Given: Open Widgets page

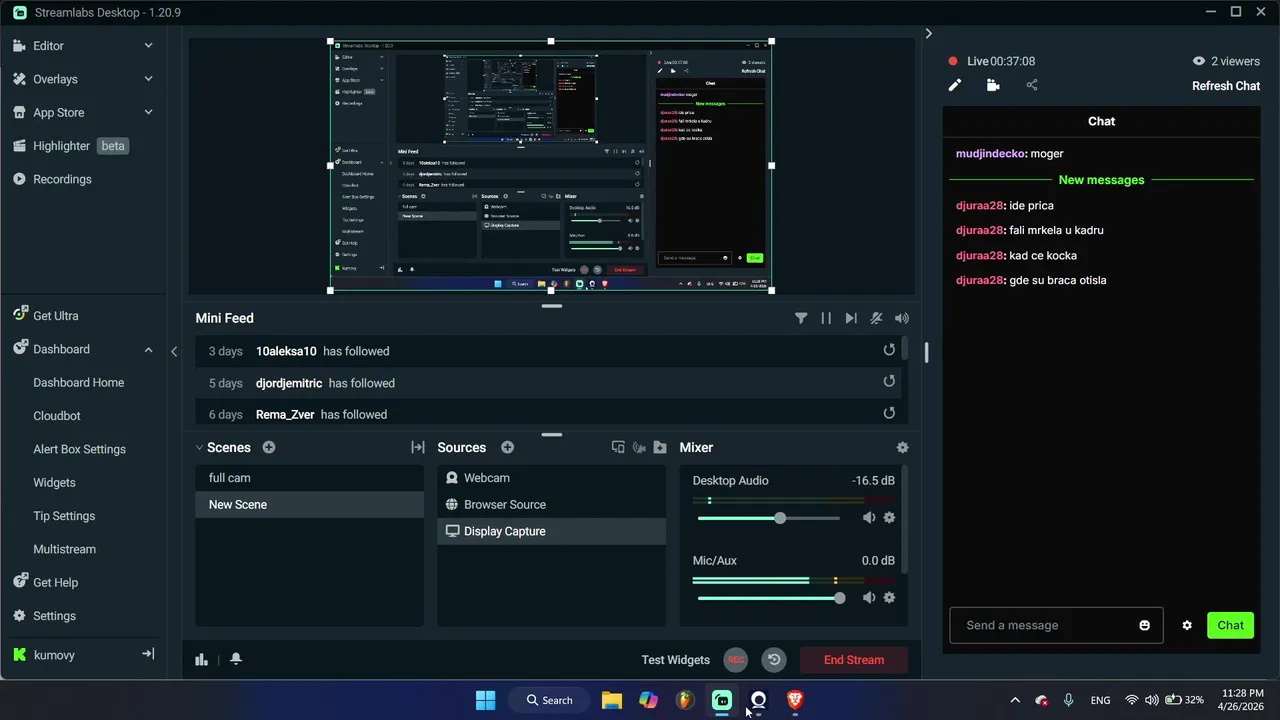Looking at the screenshot, I should [x=54, y=482].
